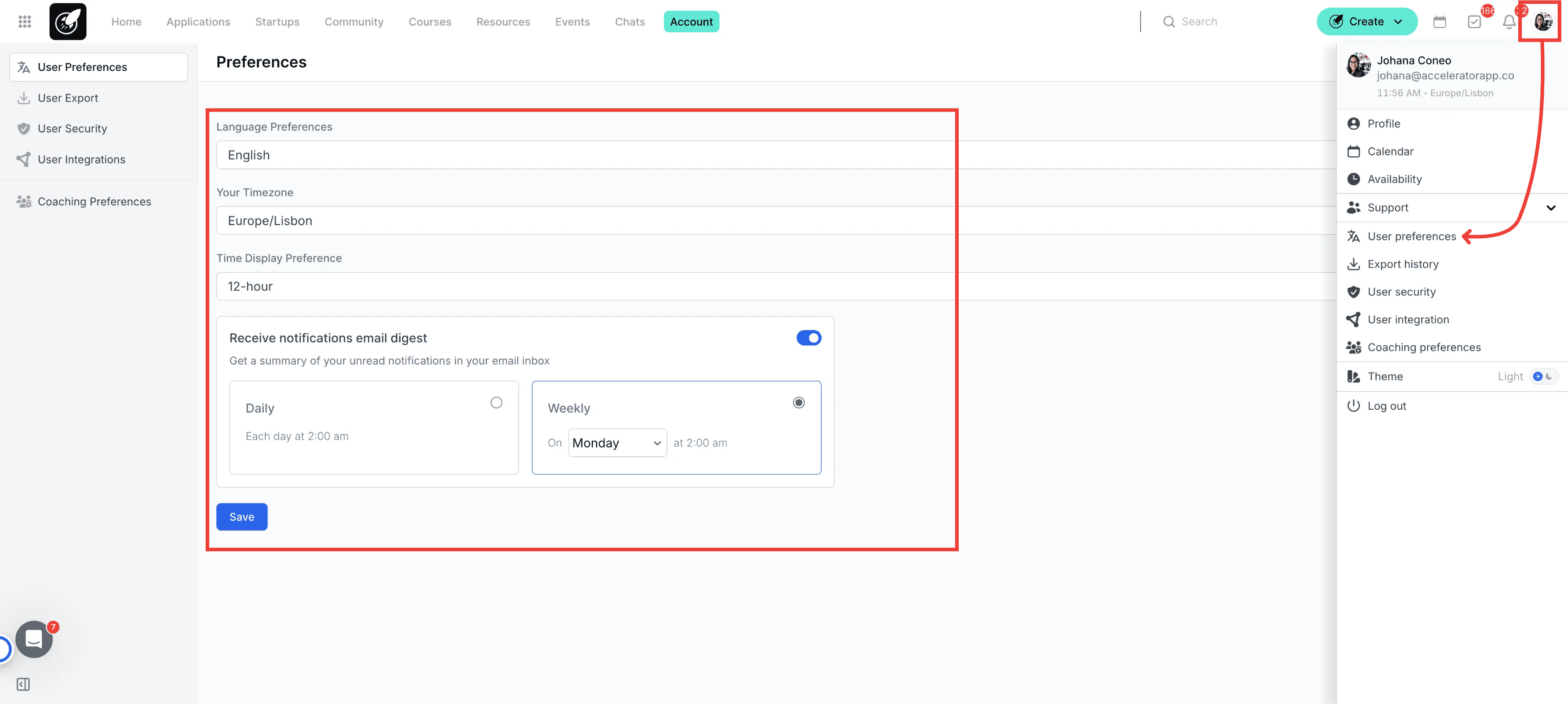
Task: Collapse the sidebar panel icon
Action: [x=23, y=684]
